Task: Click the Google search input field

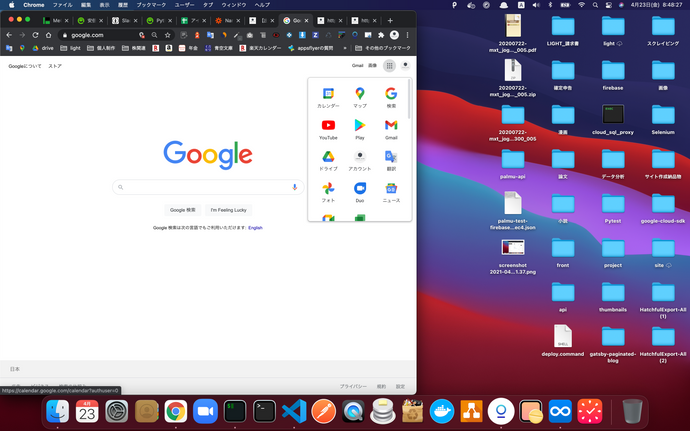Action: [205, 187]
